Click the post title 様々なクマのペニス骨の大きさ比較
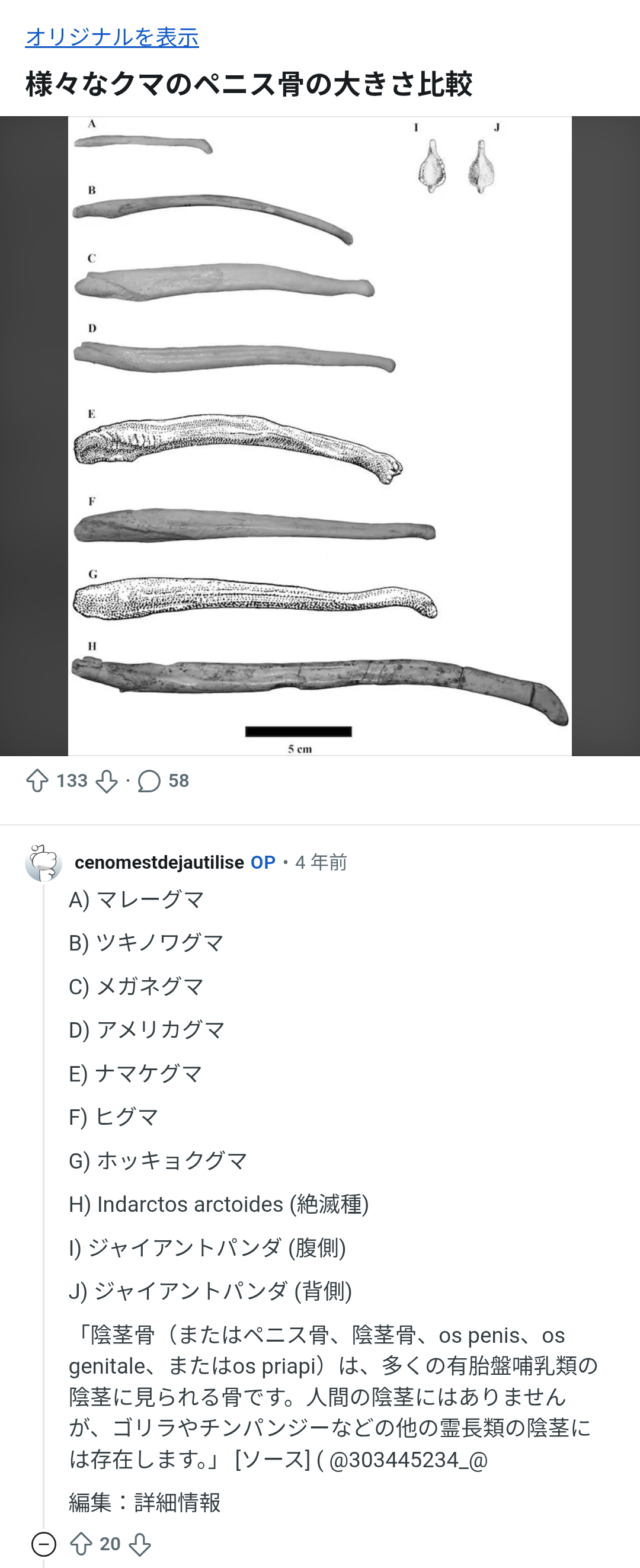 tap(248, 84)
